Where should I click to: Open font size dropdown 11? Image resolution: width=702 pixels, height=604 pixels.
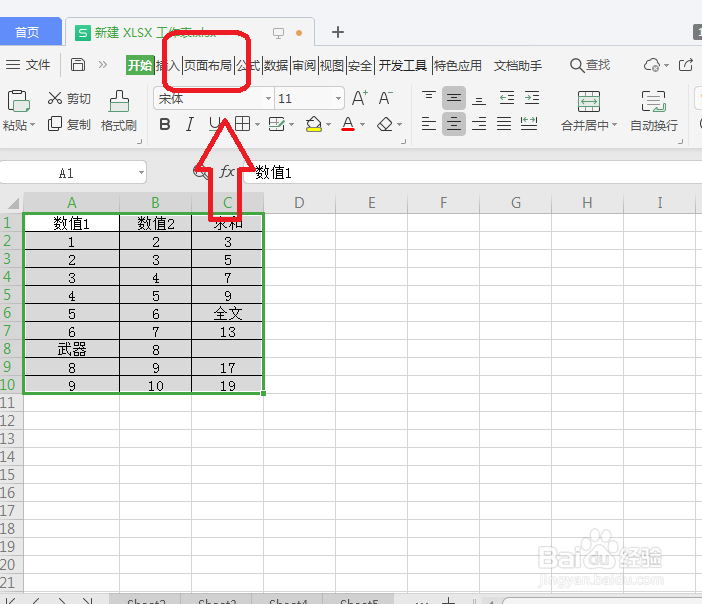(x=338, y=99)
